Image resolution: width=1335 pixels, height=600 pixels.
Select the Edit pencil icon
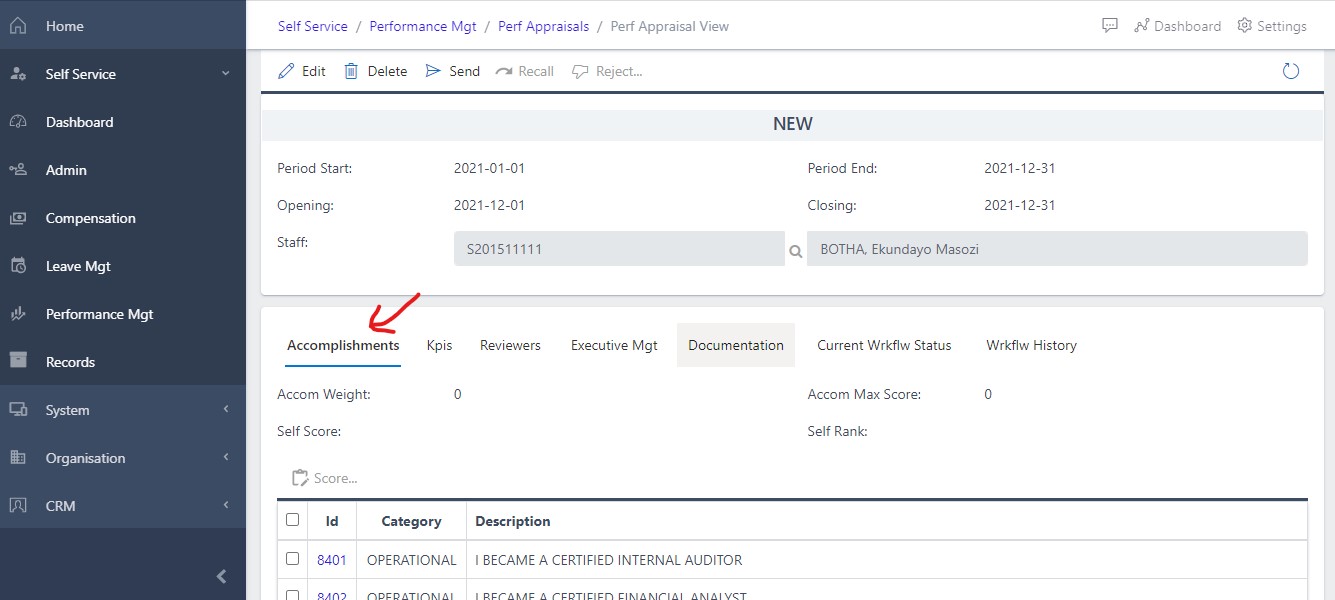[x=290, y=70]
